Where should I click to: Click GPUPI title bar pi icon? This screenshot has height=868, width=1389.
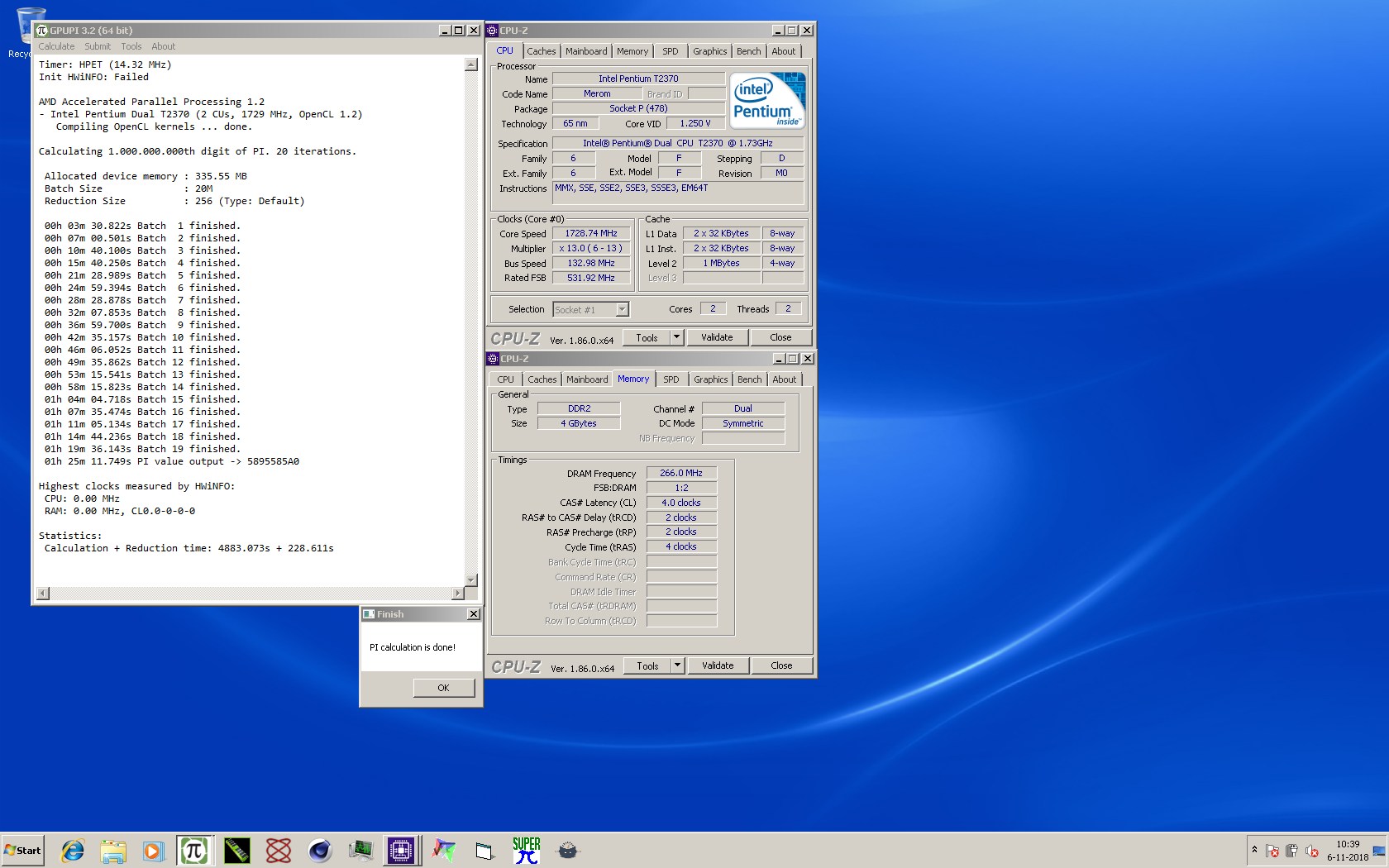[42, 31]
